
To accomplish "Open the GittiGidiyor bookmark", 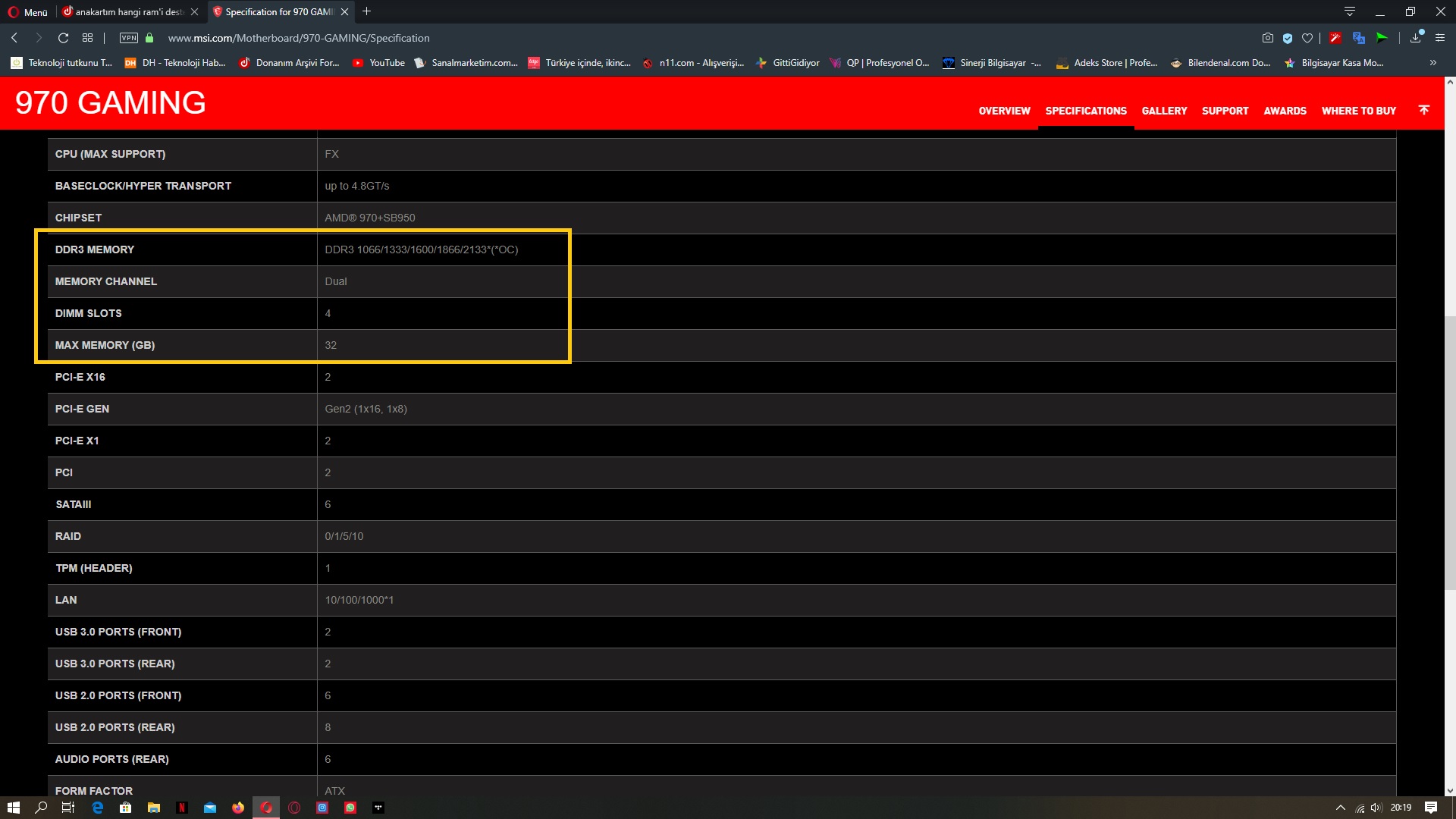I will pyautogui.click(x=787, y=63).
